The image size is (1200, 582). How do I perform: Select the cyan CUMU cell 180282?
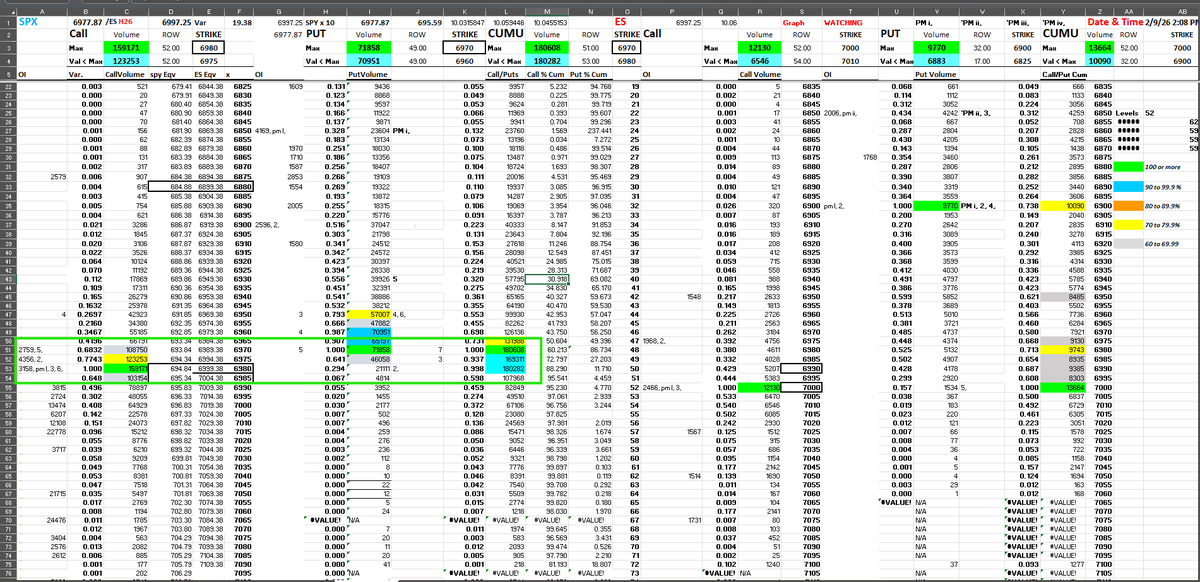549,61
